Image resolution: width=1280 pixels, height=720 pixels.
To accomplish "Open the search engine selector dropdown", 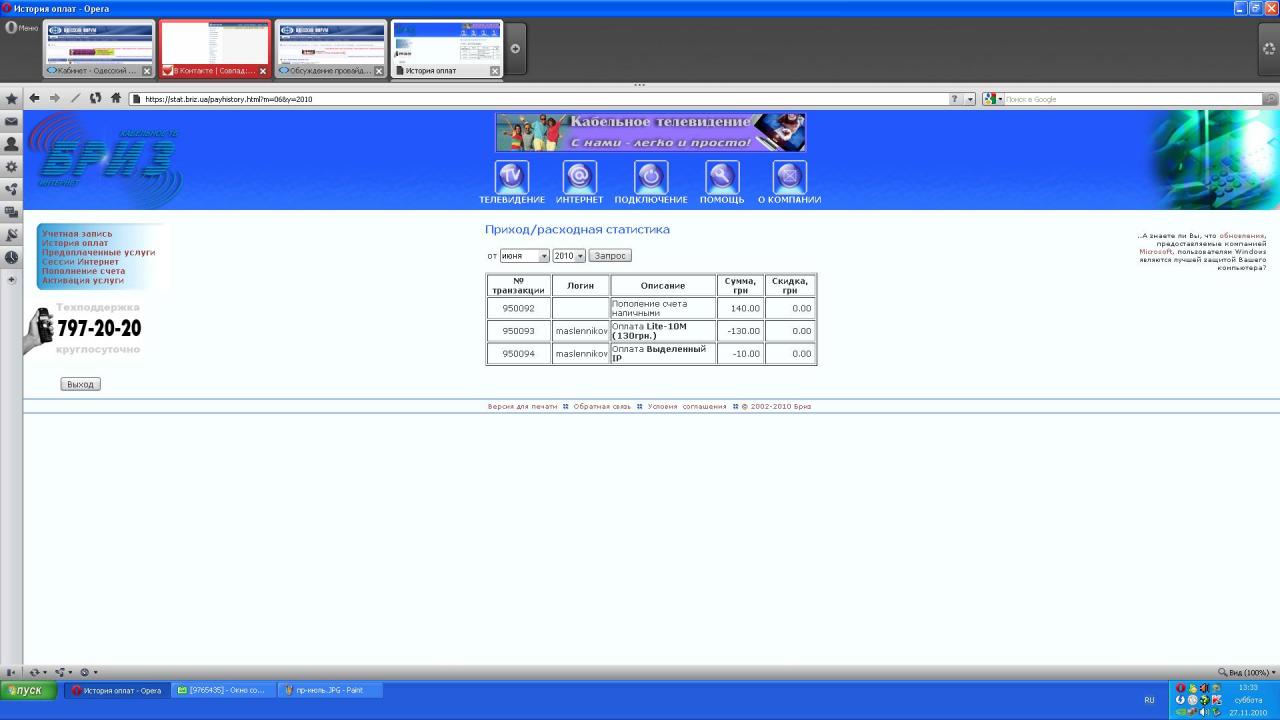I will click(x=993, y=99).
